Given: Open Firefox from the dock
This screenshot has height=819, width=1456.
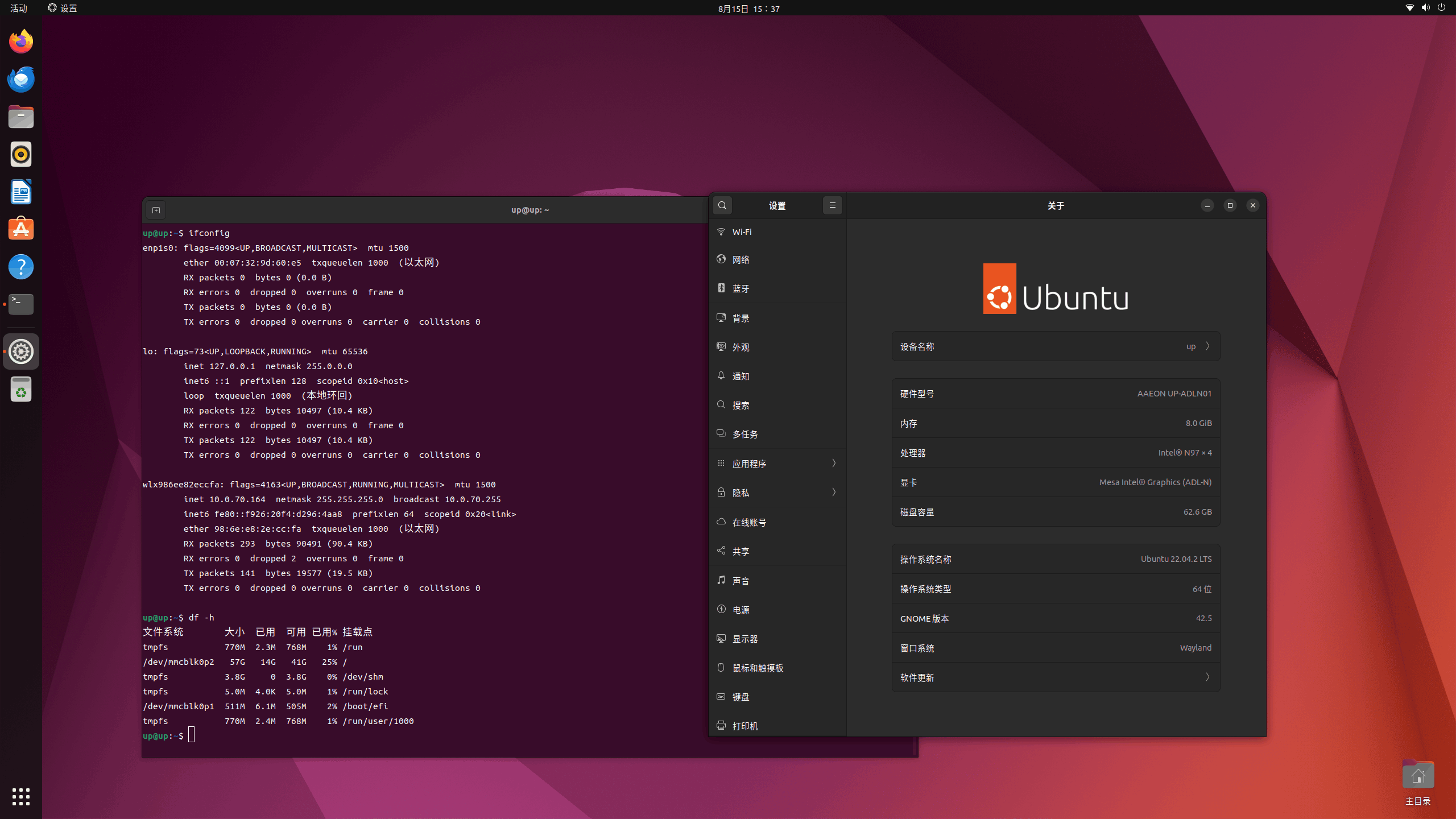Looking at the screenshot, I should 21,41.
